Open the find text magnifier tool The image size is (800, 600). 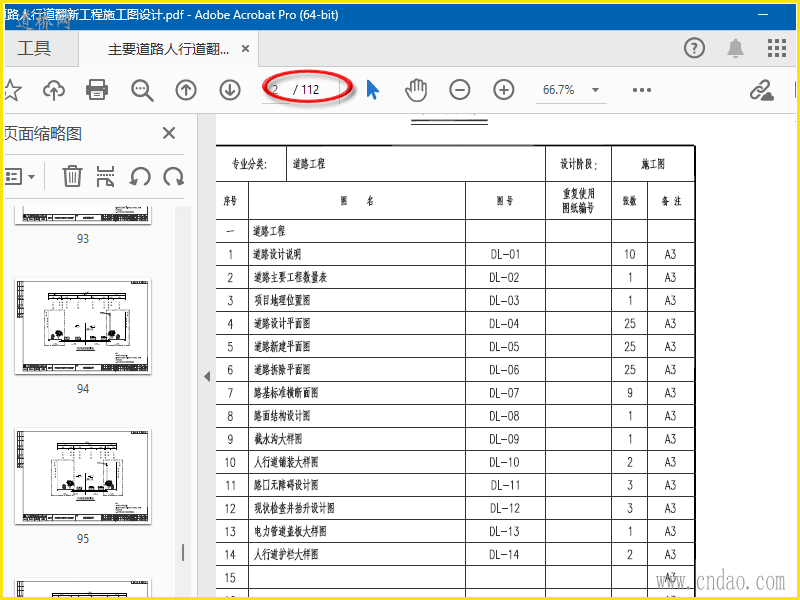click(142, 90)
